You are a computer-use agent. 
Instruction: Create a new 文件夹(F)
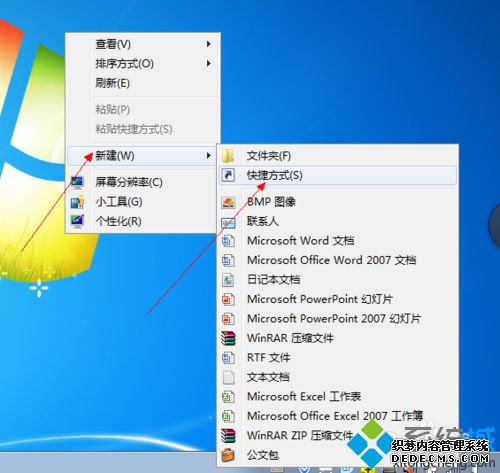[x=338, y=156]
